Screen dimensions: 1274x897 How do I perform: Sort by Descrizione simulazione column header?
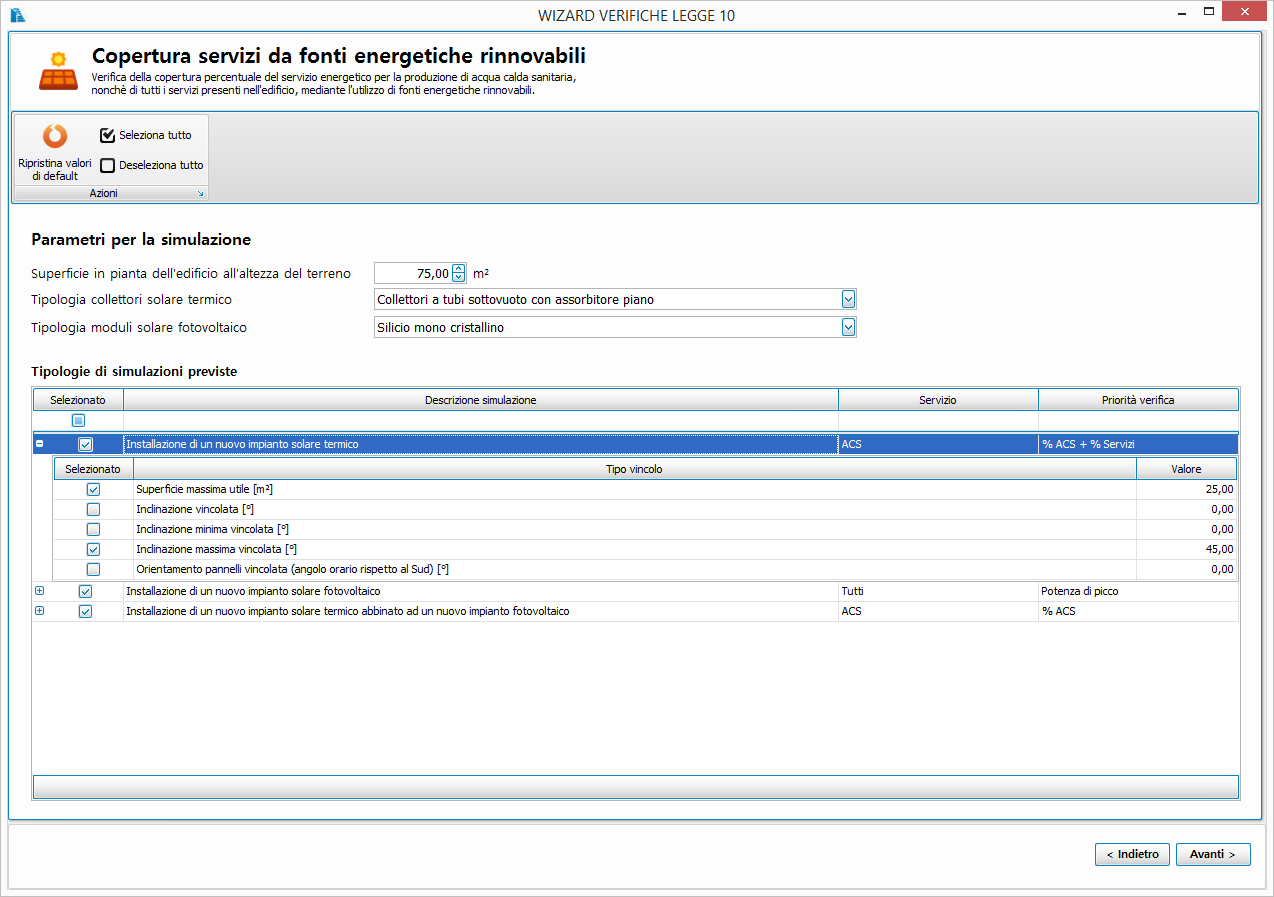coord(480,400)
